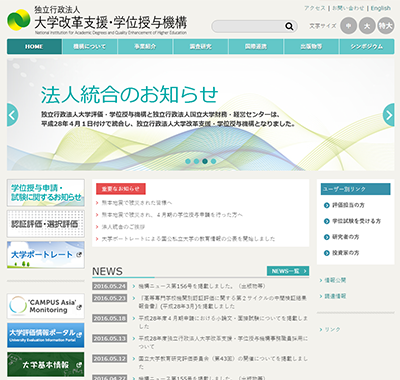Click the NEWS一覧 button
This screenshot has width=400, height=380.
pos(288,271)
